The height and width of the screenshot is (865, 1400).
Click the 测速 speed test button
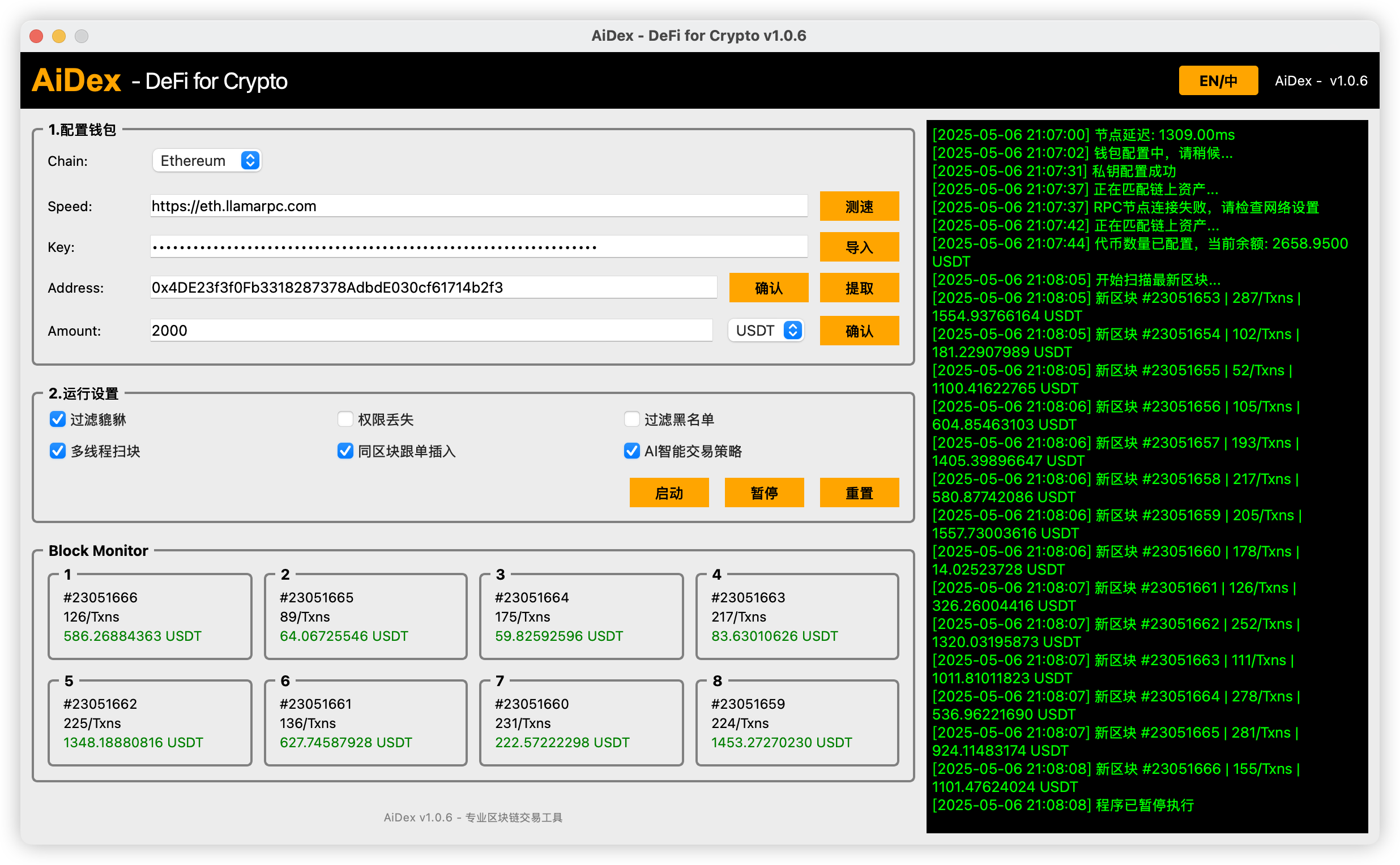coord(859,206)
